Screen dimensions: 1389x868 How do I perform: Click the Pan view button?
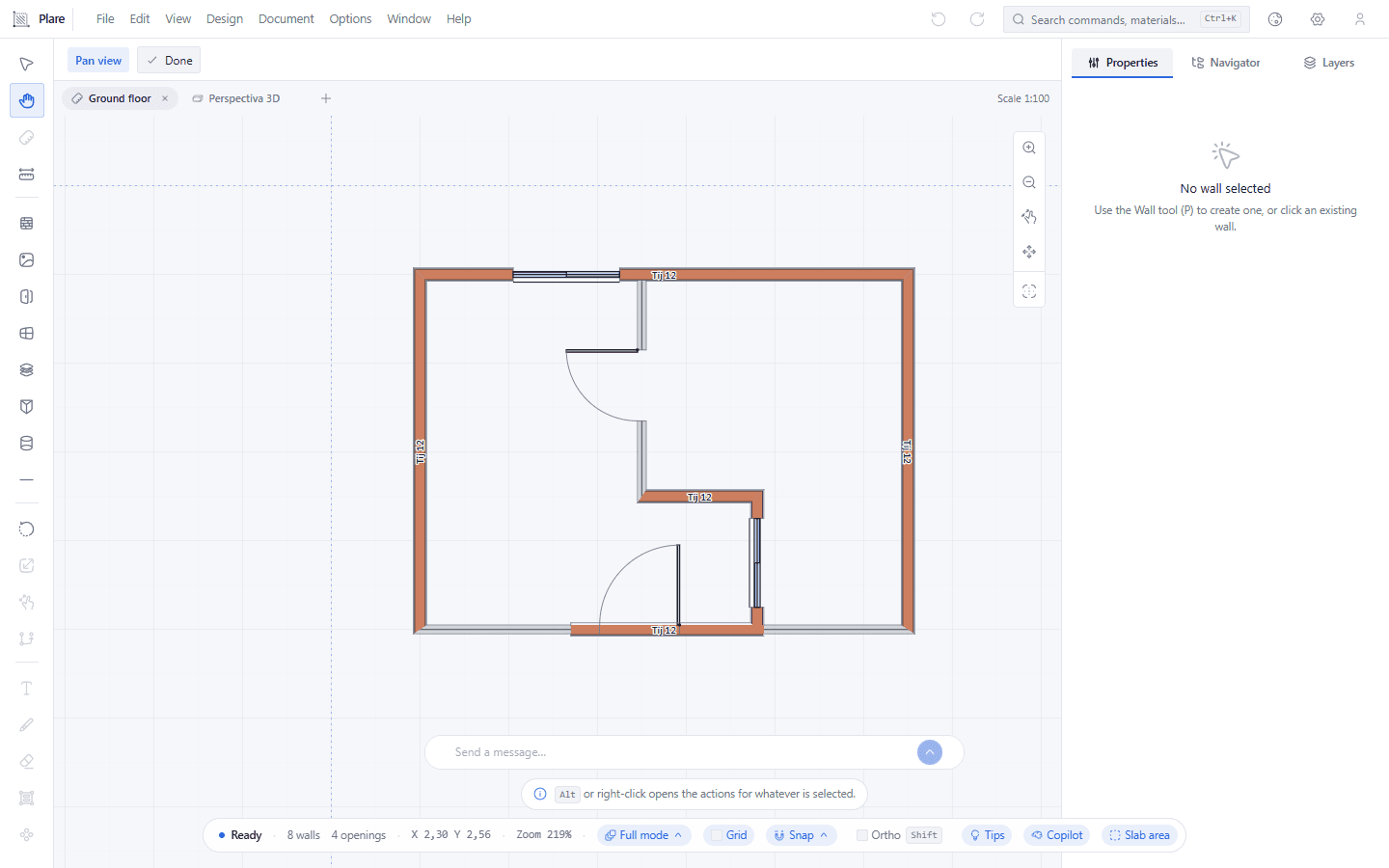coord(98,61)
